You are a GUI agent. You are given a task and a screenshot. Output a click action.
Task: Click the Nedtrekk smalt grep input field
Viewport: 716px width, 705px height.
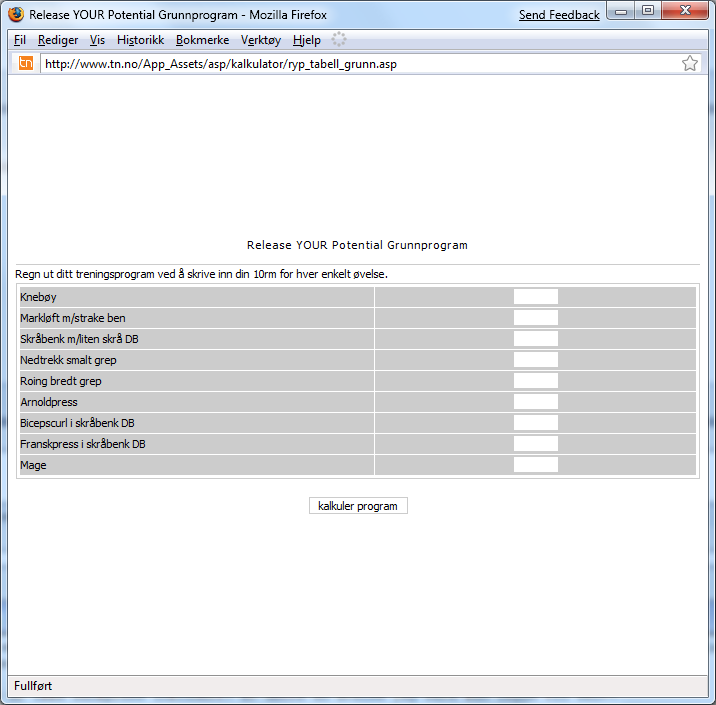click(536, 359)
